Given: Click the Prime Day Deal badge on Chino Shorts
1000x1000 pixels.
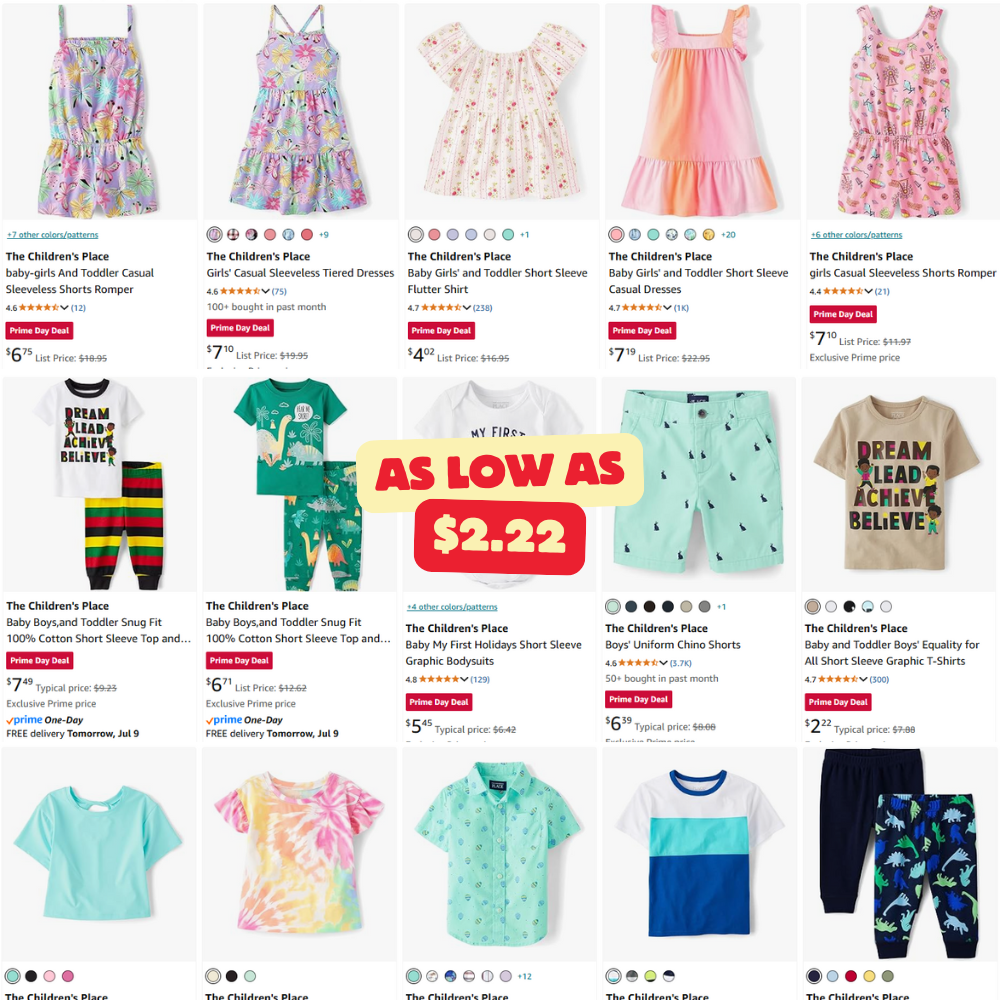Looking at the screenshot, I should (x=638, y=700).
